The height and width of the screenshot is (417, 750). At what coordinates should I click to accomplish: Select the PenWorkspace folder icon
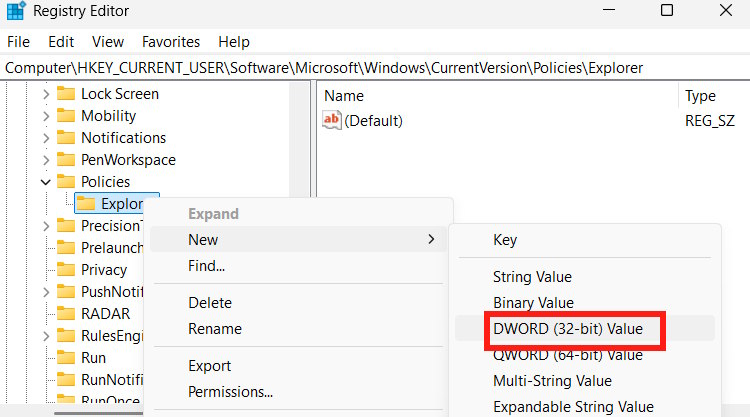66,160
